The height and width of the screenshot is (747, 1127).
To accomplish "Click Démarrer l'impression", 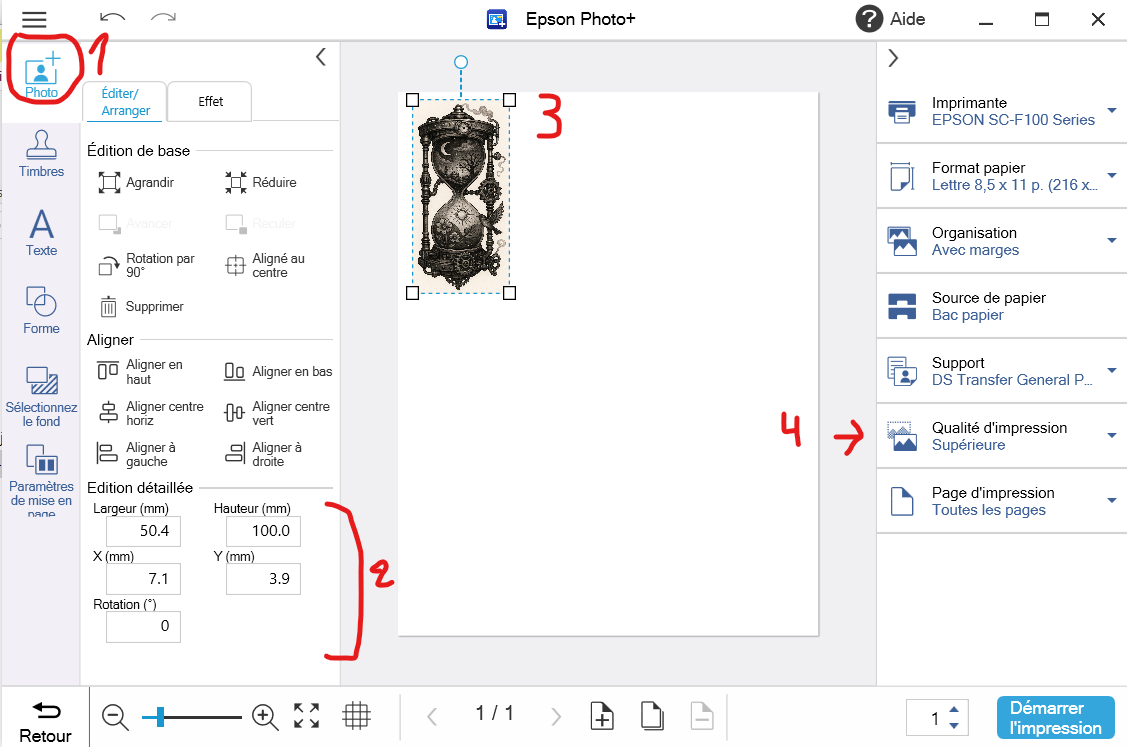I will 1055,718.
